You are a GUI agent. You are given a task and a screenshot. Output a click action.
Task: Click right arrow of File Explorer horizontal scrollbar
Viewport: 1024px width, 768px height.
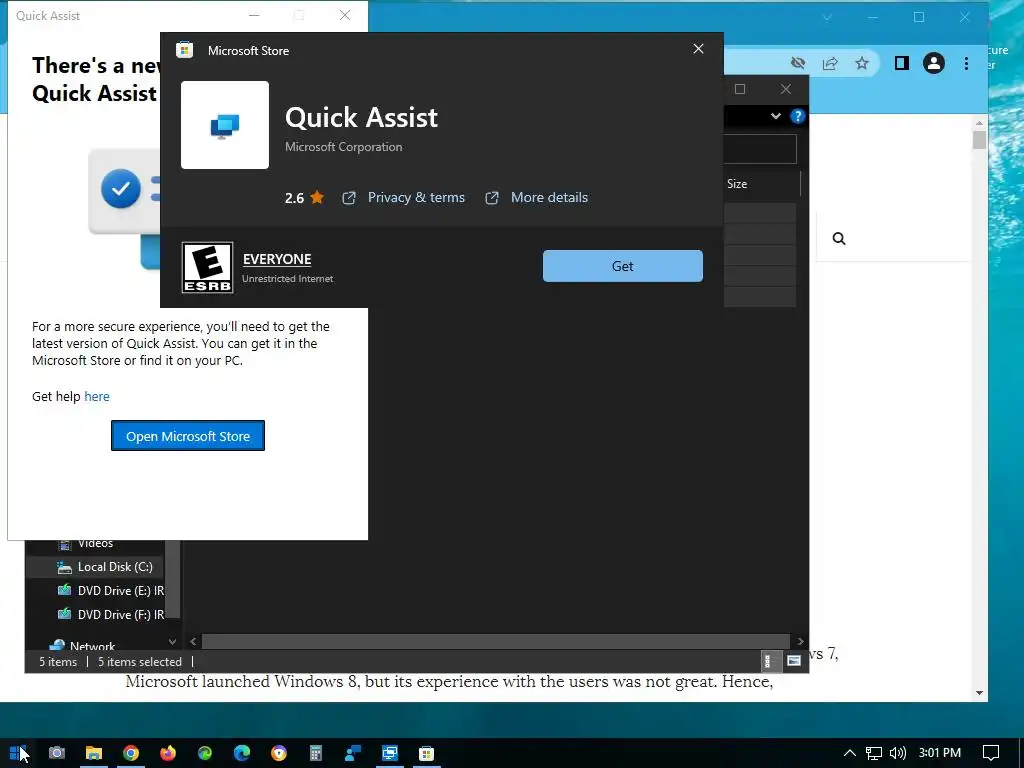pyautogui.click(x=801, y=641)
